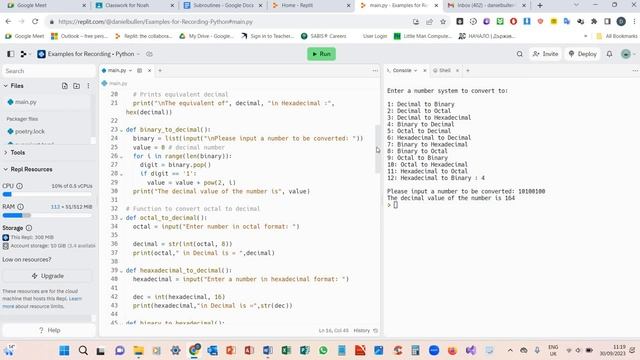Image resolution: width=640 pixels, height=360 pixels.
Task: Add a new console pane tab with plus
Action: coord(468,71)
